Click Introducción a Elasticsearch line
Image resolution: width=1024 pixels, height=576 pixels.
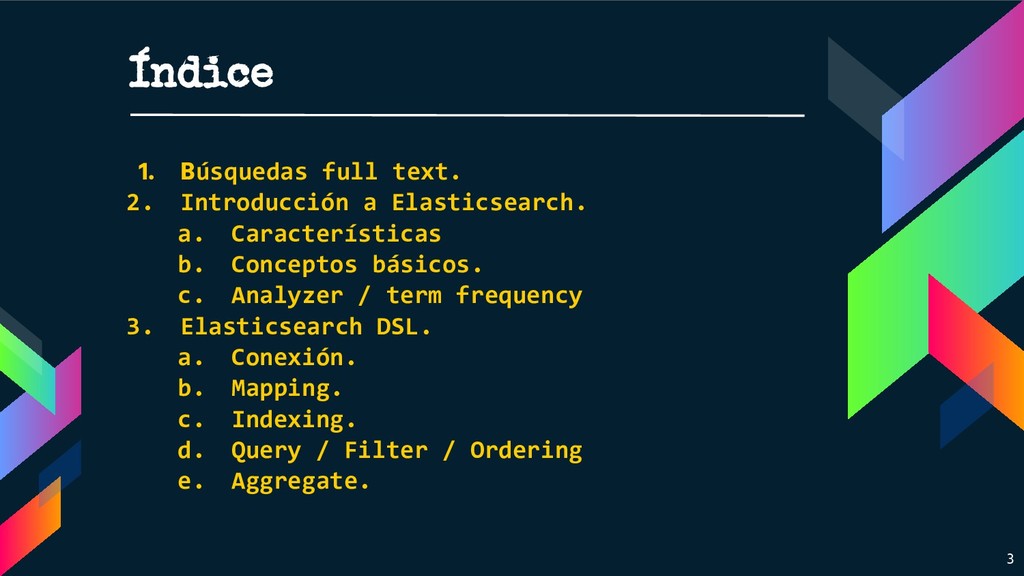pos(383,202)
